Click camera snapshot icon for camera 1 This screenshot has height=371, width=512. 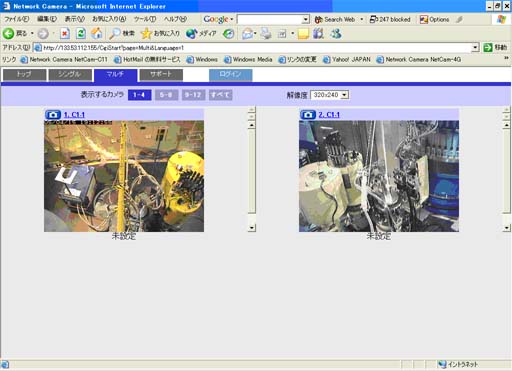tap(53, 115)
